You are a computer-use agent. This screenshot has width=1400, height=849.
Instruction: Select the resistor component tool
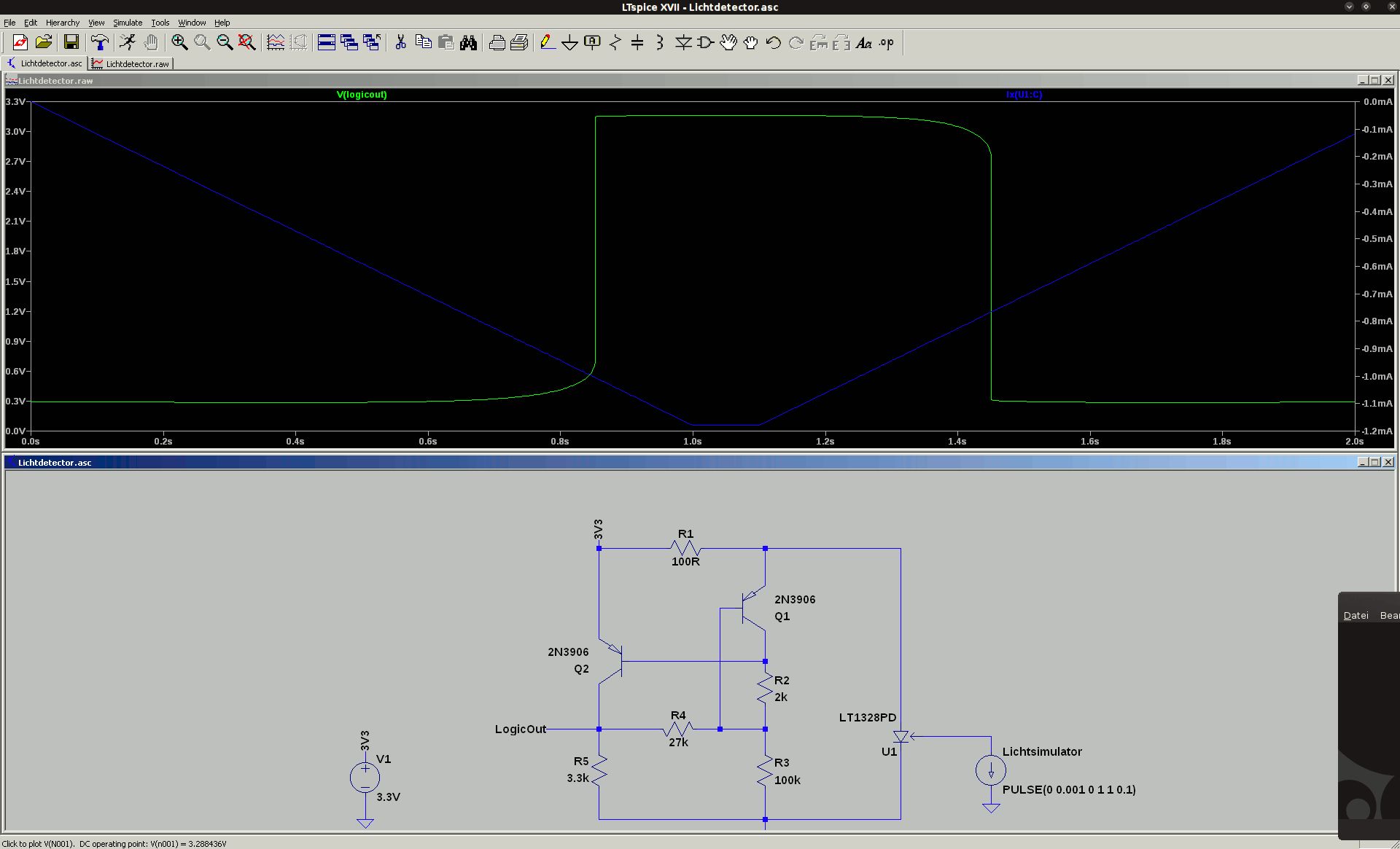[x=615, y=42]
